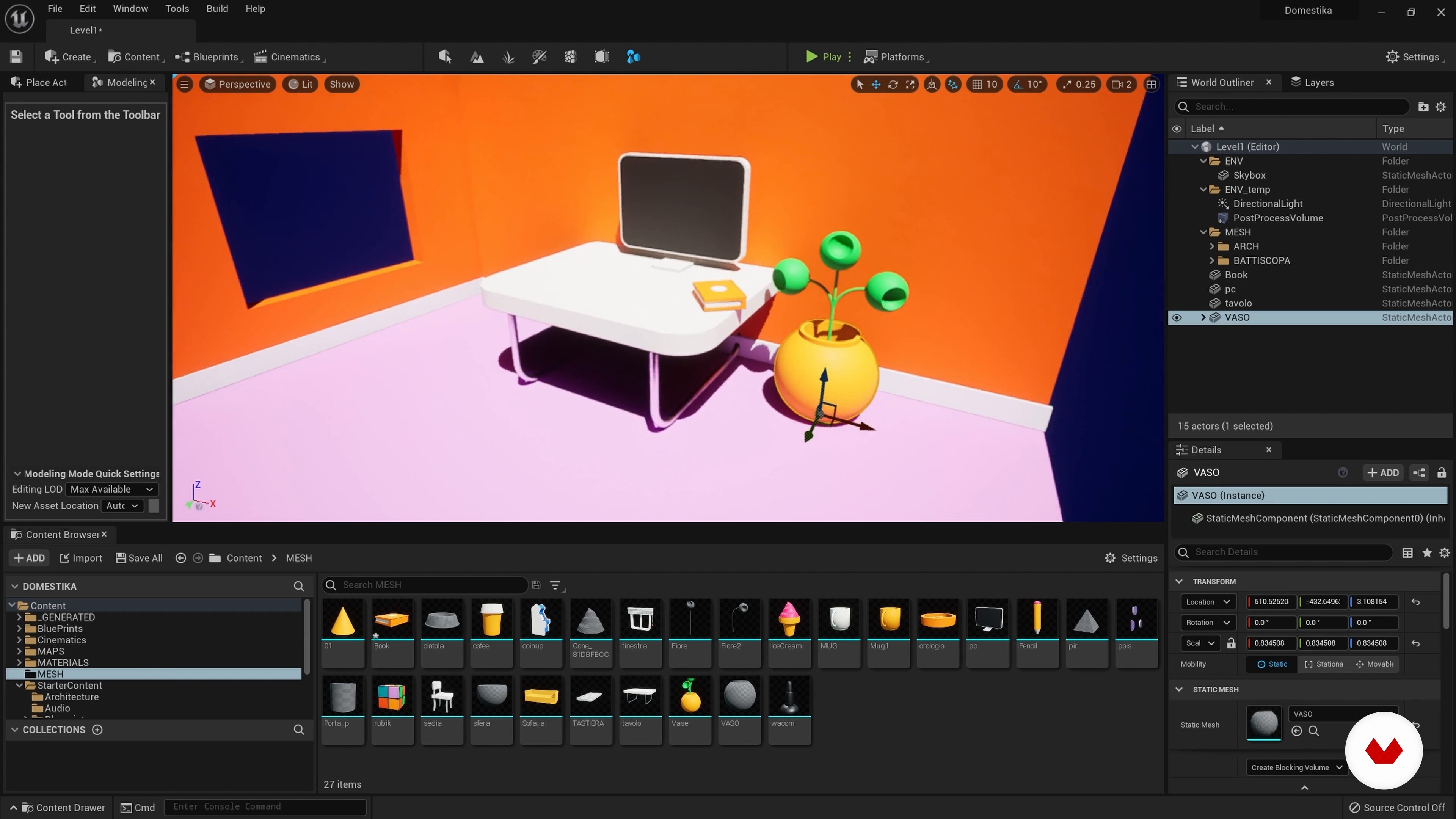Create new folder in World Outliner

(1423, 106)
